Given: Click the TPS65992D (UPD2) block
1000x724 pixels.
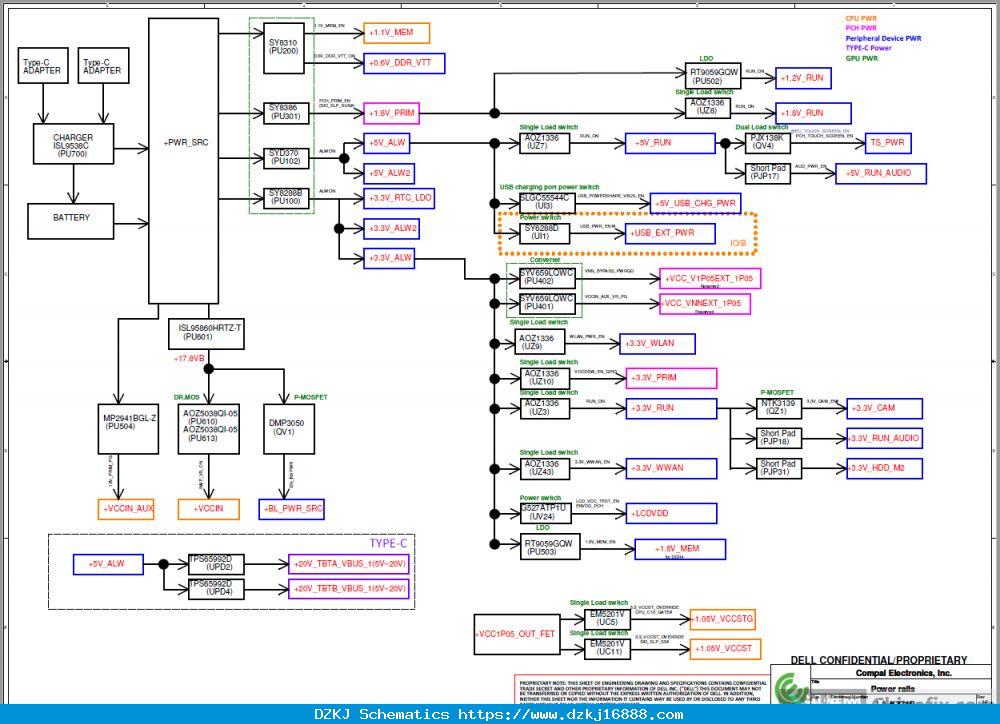Looking at the screenshot, I should (216, 564).
